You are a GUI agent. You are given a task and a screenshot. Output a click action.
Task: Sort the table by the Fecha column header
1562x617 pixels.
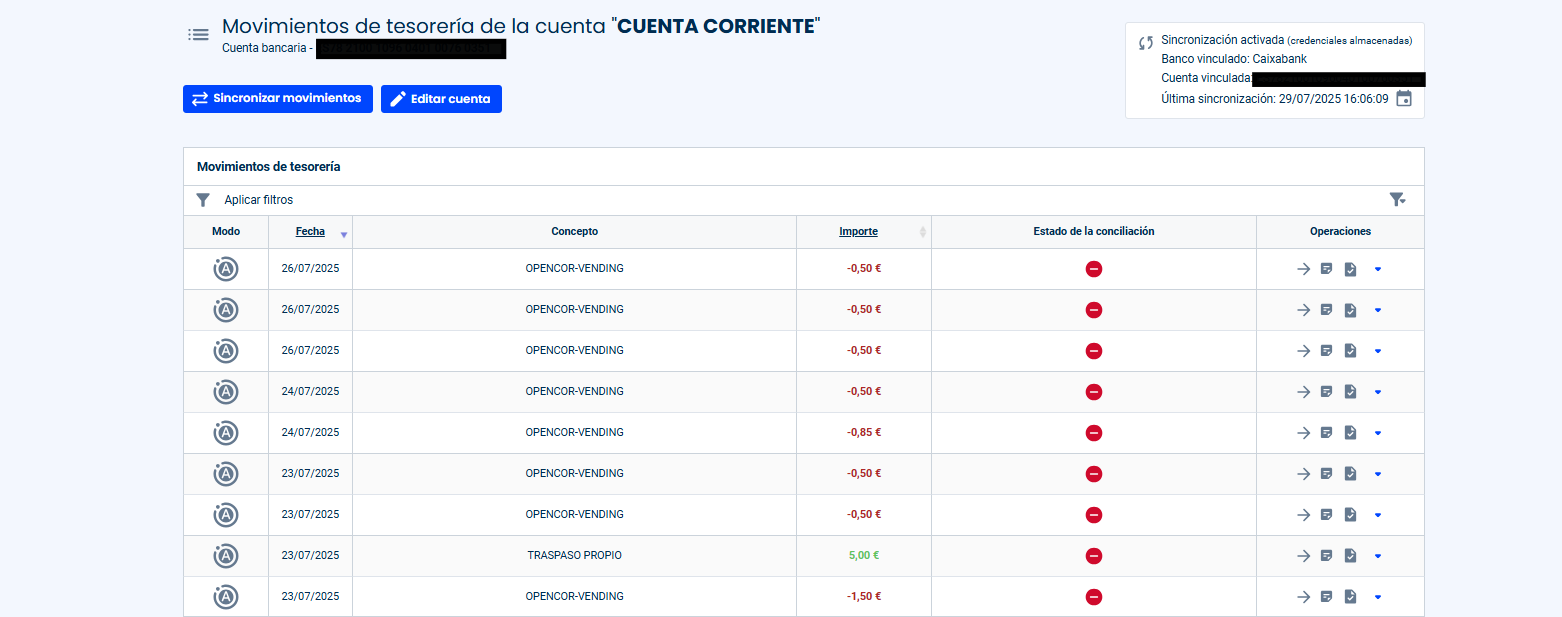point(310,231)
